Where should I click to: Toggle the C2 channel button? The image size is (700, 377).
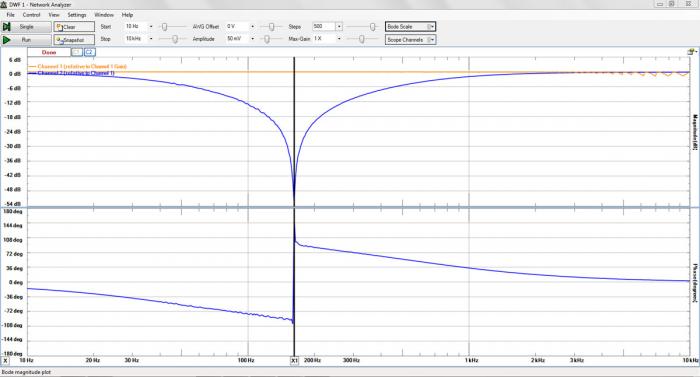point(89,52)
